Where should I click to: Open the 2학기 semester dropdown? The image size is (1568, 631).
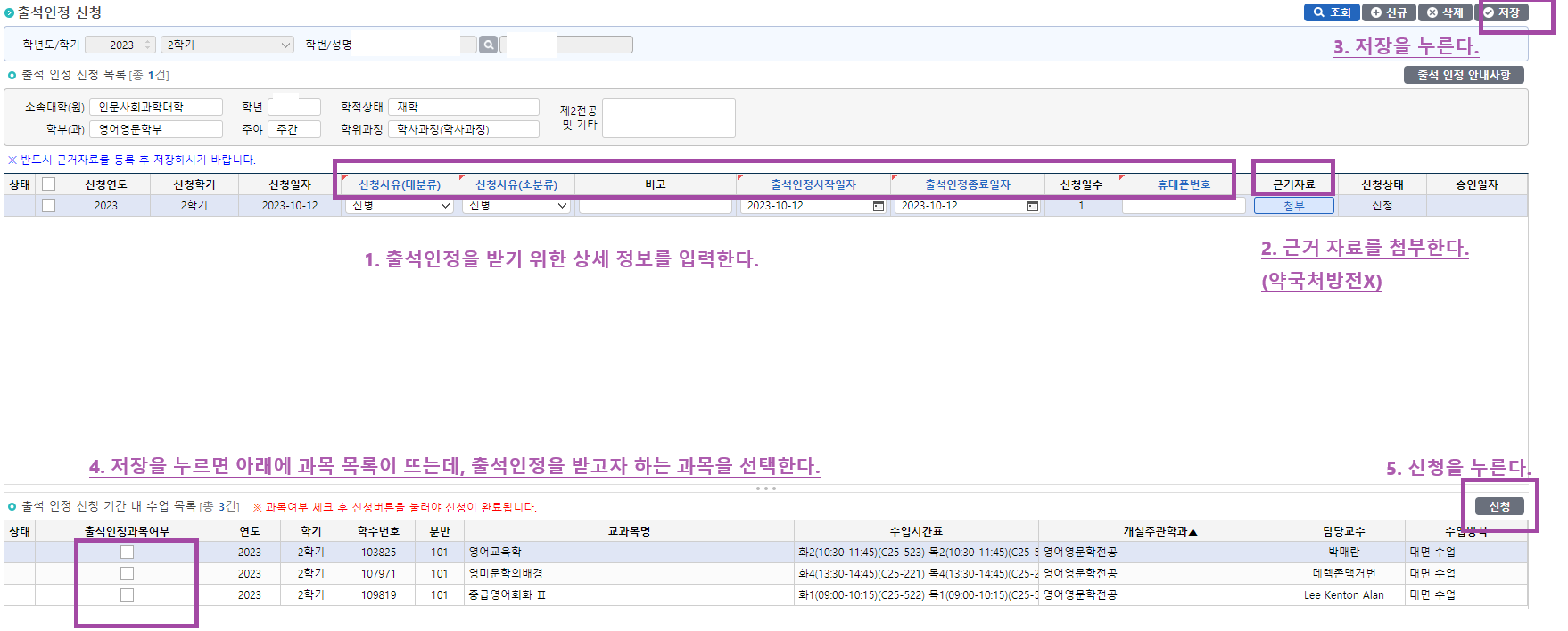tap(227, 45)
